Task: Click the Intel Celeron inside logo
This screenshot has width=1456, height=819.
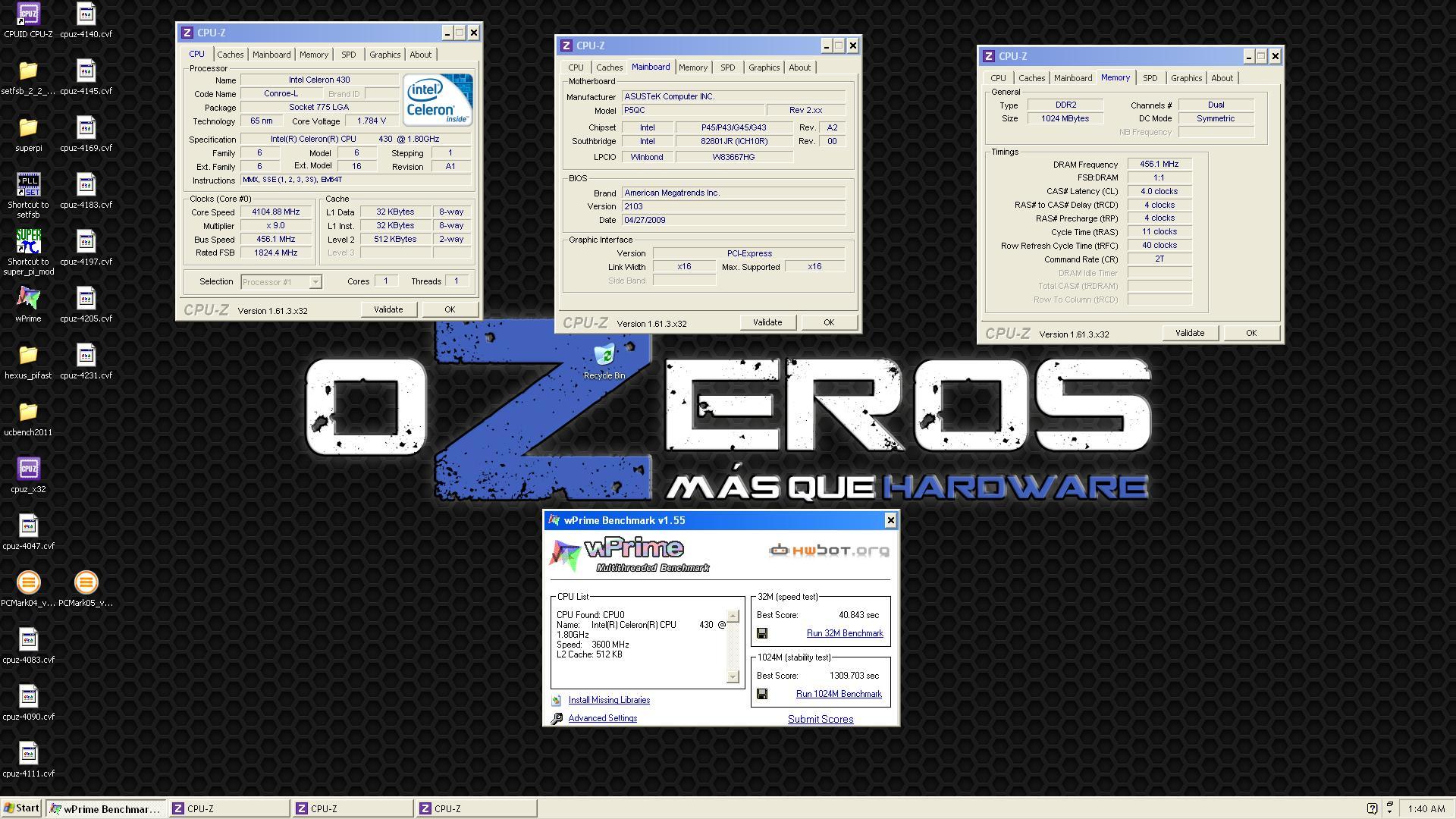Action: 438,99
